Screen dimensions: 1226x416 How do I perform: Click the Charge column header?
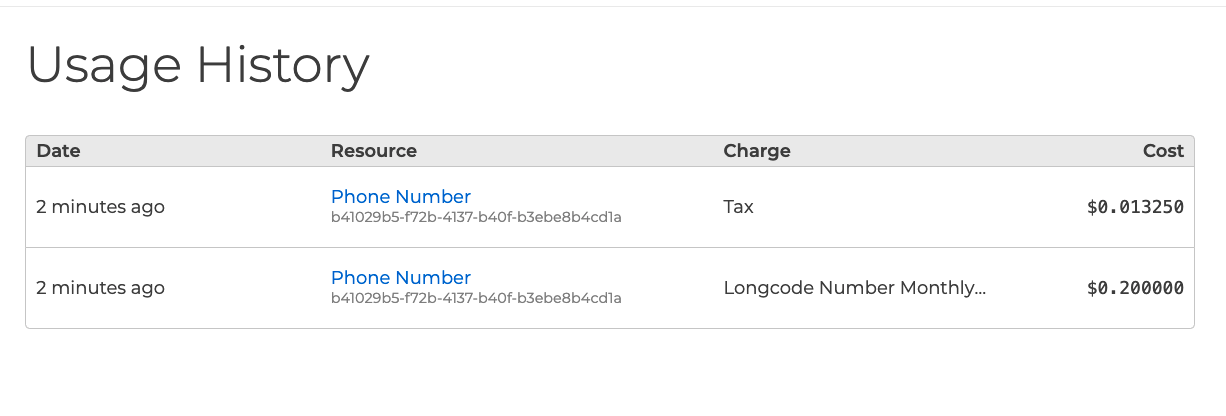click(x=756, y=151)
